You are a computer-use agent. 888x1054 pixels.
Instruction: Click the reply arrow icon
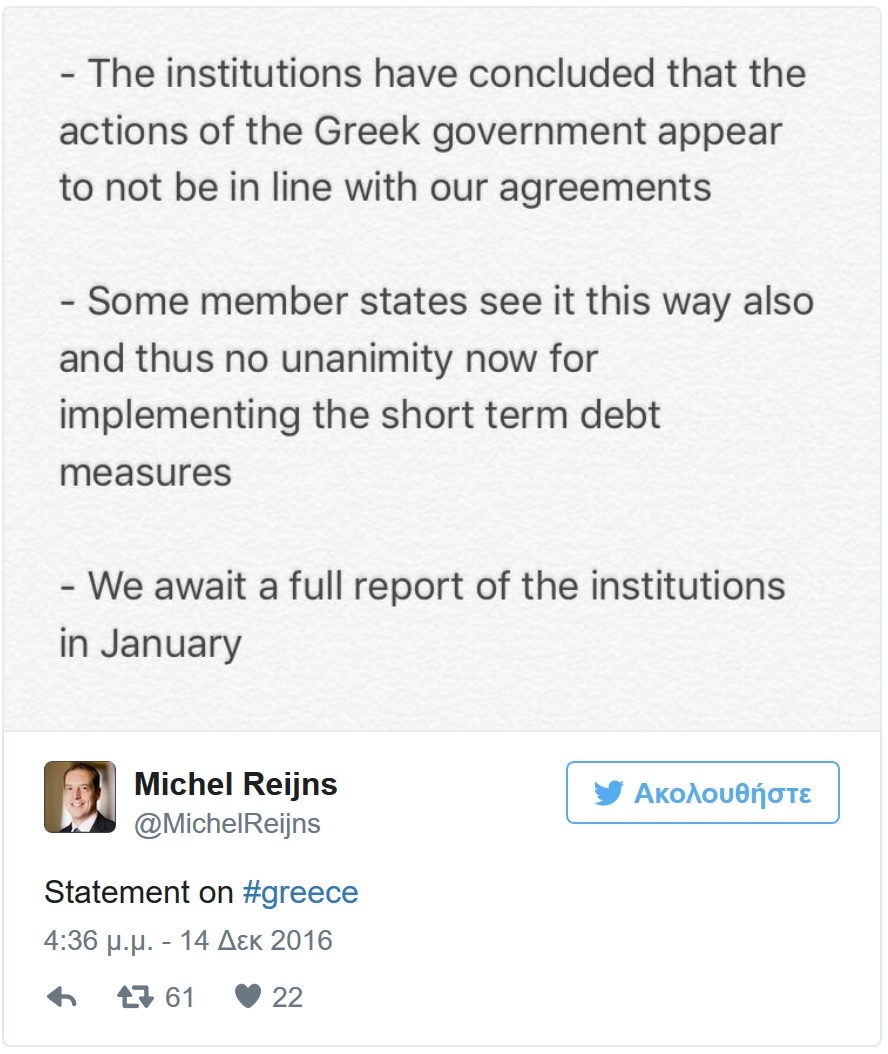click(x=61, y=997)
